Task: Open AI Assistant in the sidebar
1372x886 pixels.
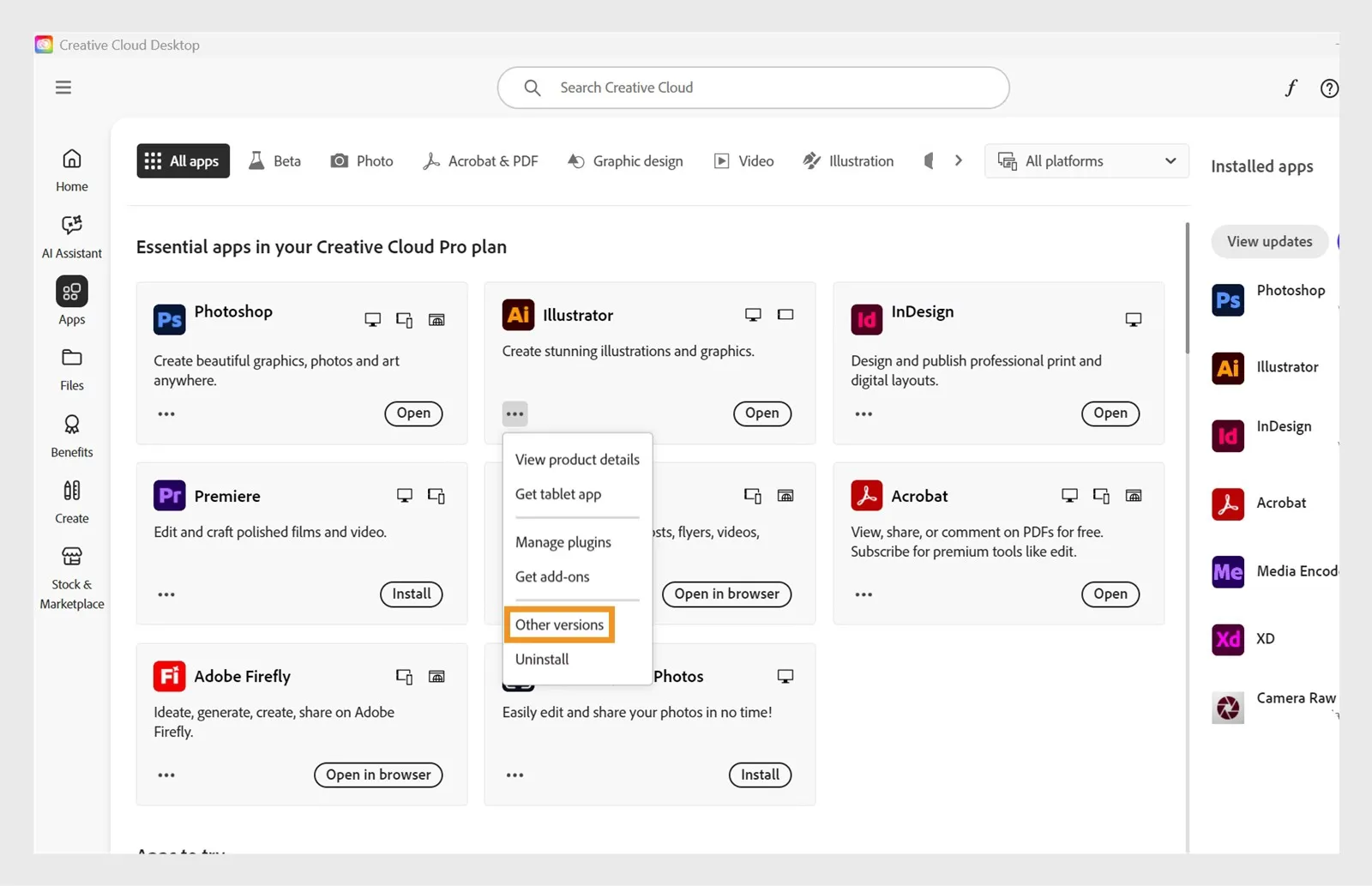Action: [72, 237]
